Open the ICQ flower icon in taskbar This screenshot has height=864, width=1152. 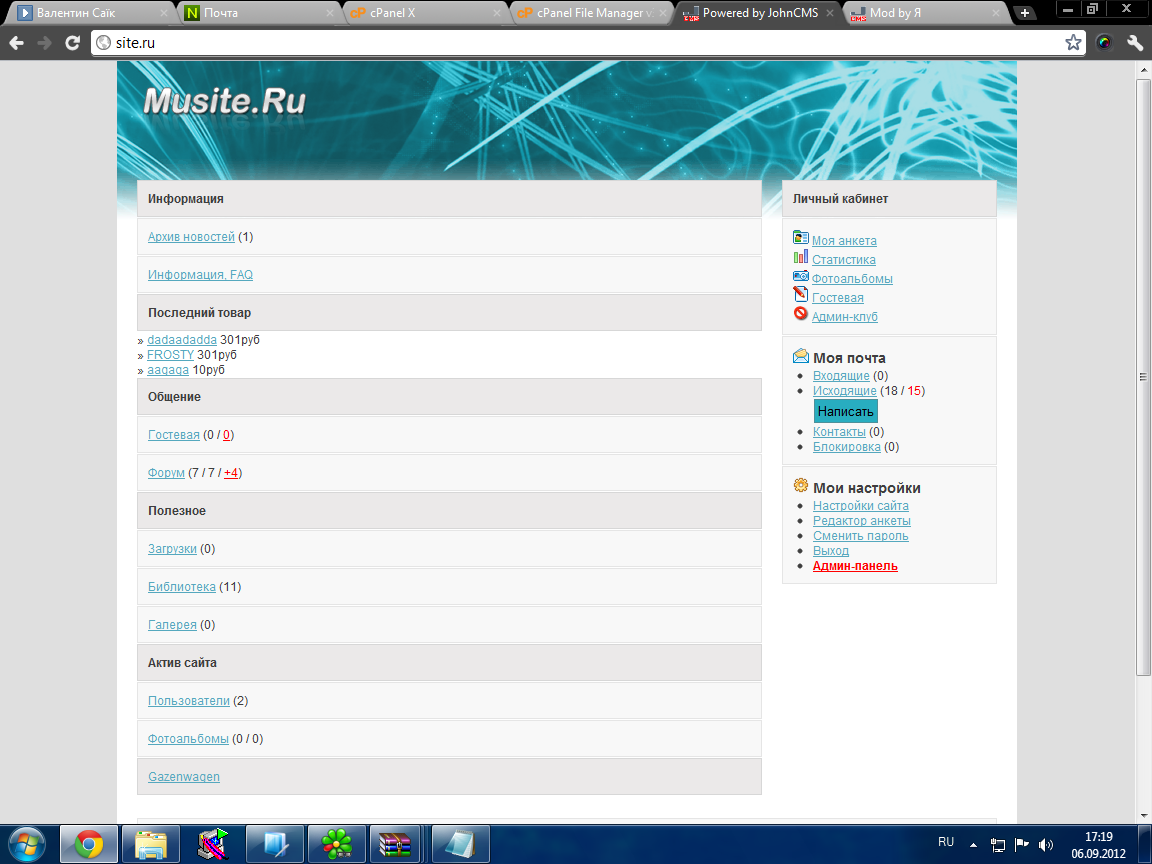[336, 845]
